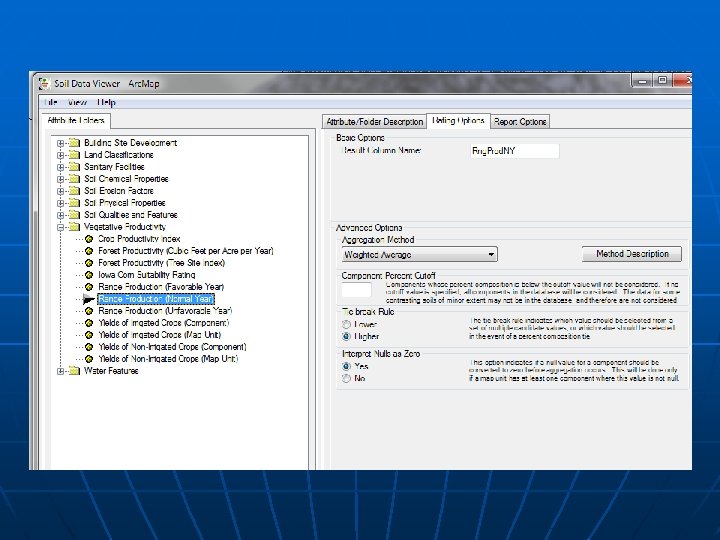Open the File menu
The width and height of the screenshot is (720, 540).
(x=51, y=102)
